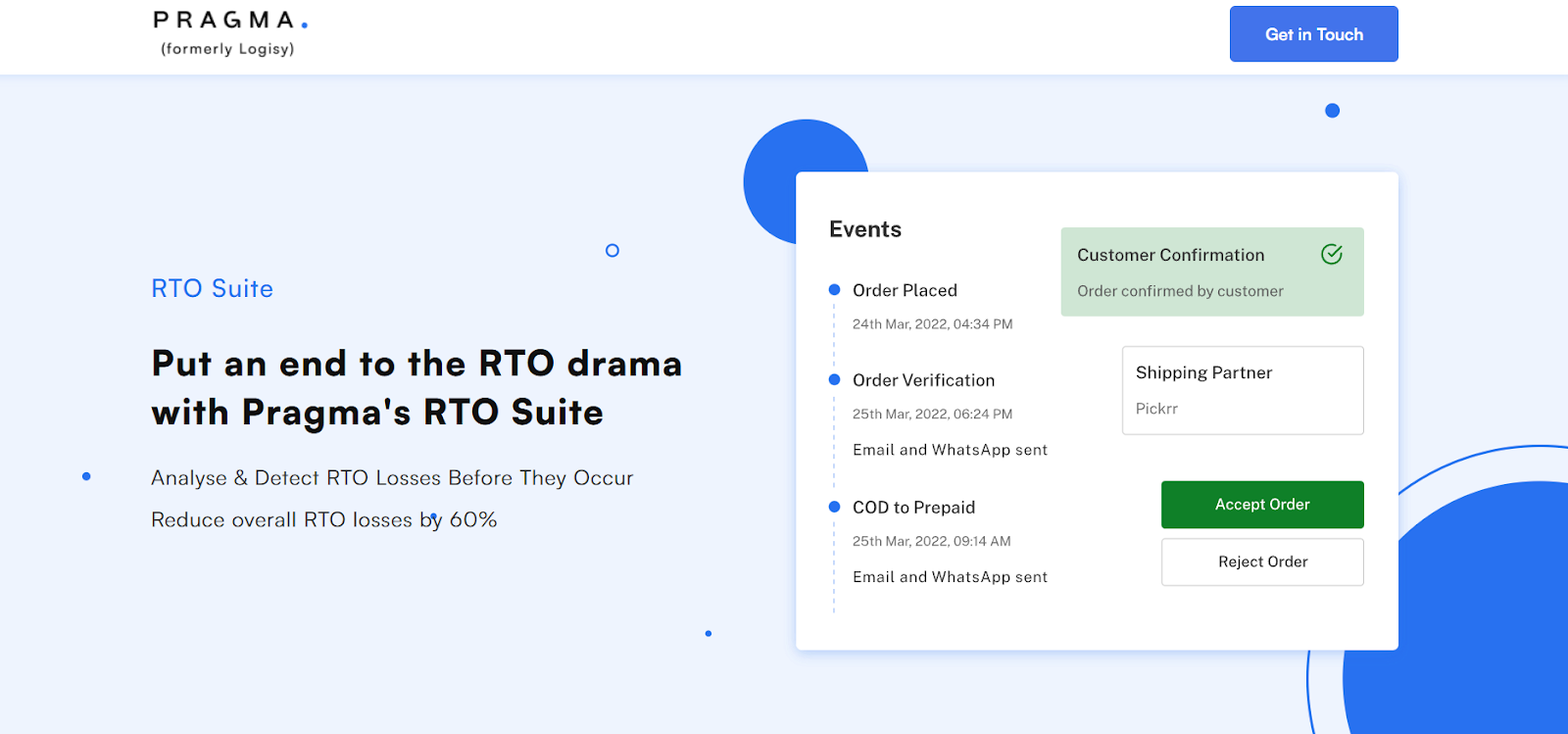This screenshot has height=734, width=1568.
Task: Click the Get in Touch button
Action: (1313, 34)
